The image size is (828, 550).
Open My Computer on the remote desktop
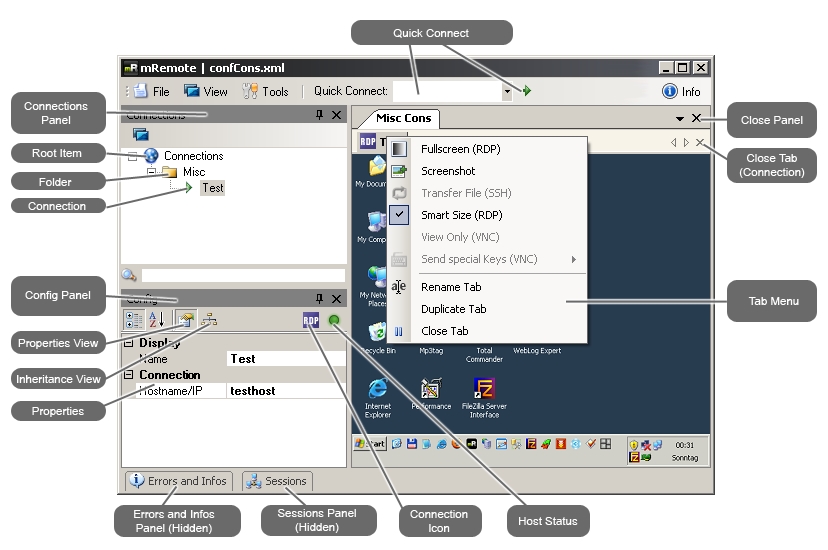[x=376, y=226]
